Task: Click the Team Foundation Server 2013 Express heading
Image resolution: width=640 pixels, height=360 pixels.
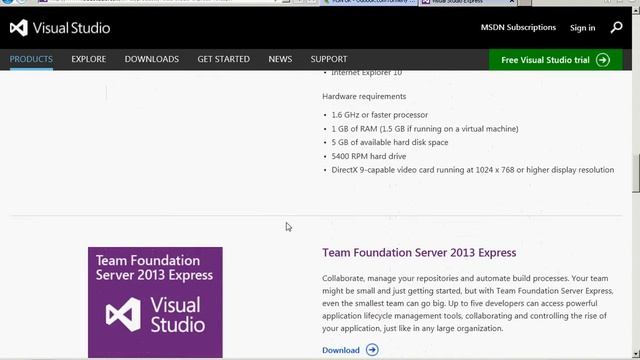Action: [419, 253]
